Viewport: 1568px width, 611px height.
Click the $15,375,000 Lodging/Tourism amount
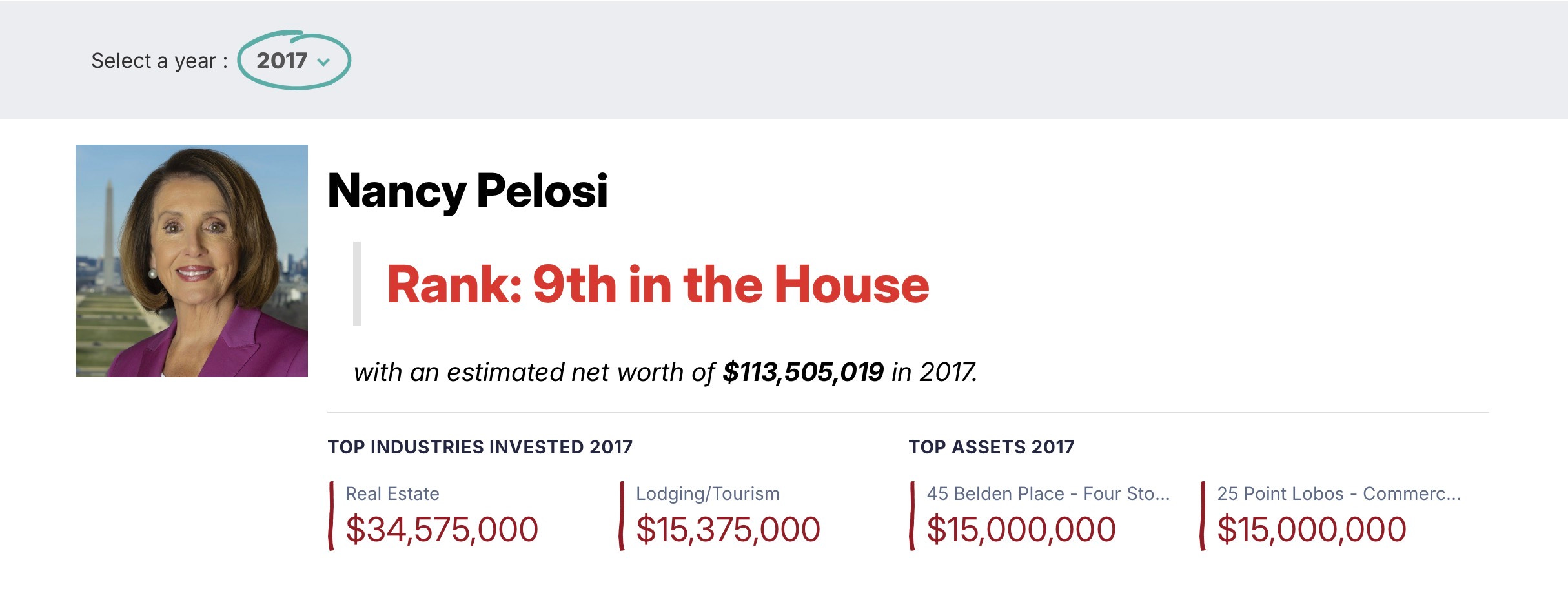728,530
